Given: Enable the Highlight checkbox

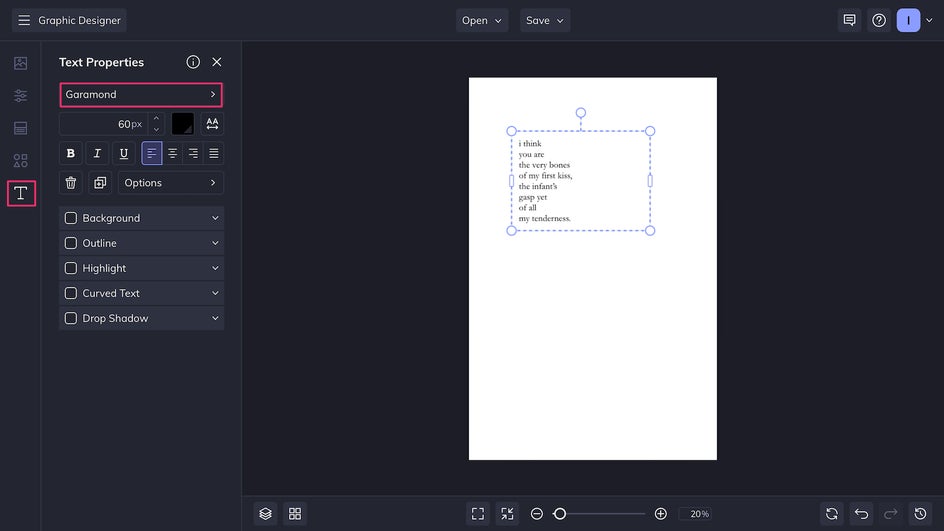Looking at the screenshot, I should [70, 268].
